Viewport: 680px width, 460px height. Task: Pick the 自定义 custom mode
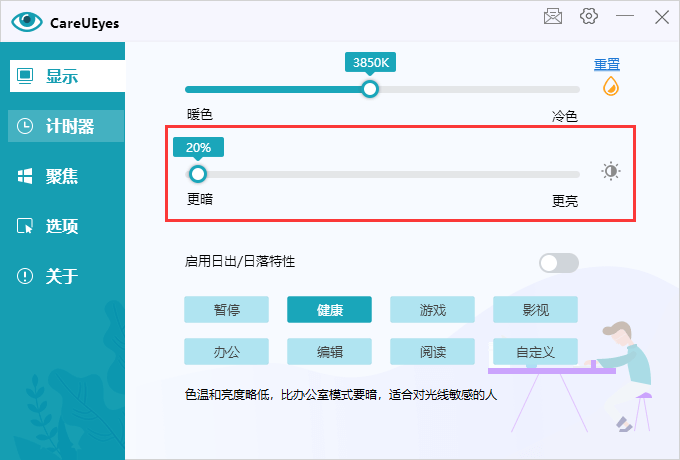pos(535,352)
